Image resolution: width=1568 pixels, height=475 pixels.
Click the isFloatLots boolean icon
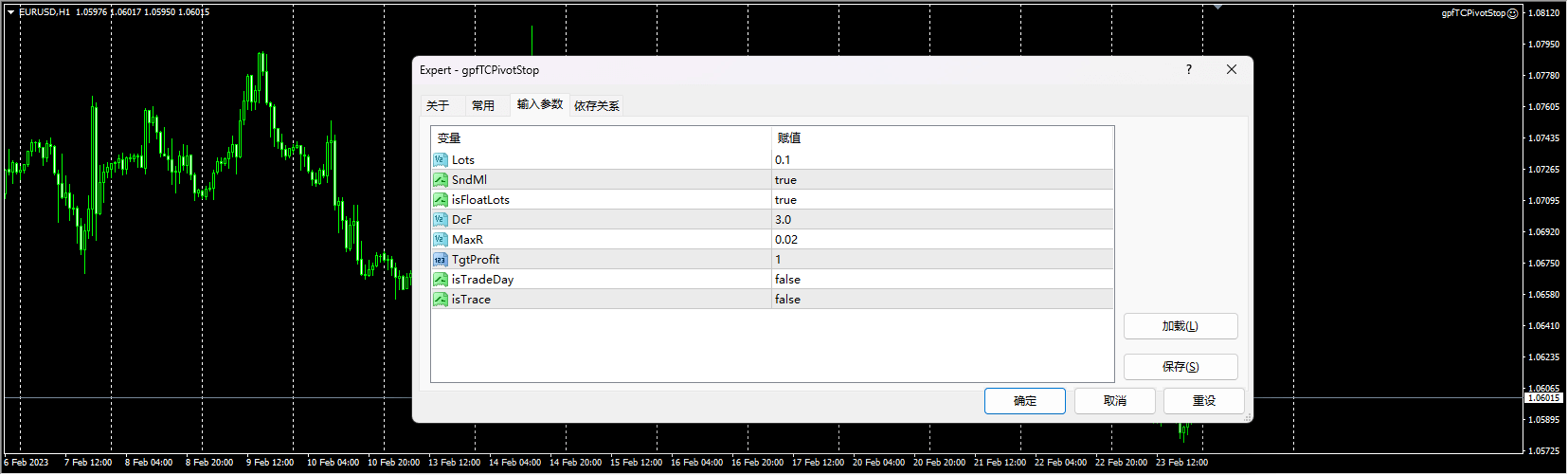pyautogui.click(x=441, y=200)
